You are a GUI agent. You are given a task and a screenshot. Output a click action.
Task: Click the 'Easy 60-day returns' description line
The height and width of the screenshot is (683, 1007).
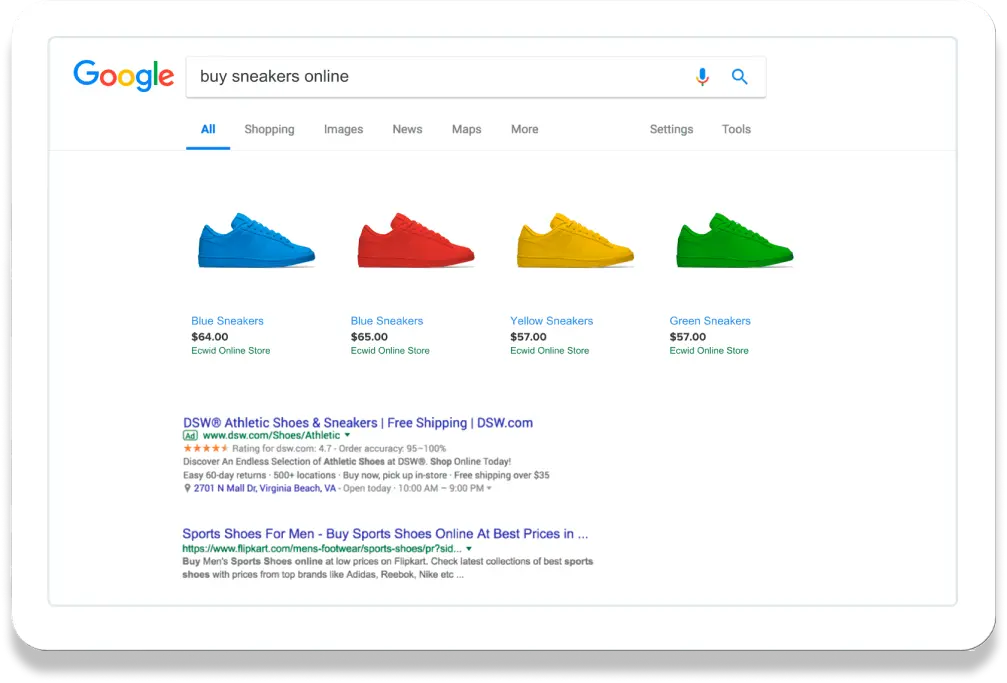[366, 475]
